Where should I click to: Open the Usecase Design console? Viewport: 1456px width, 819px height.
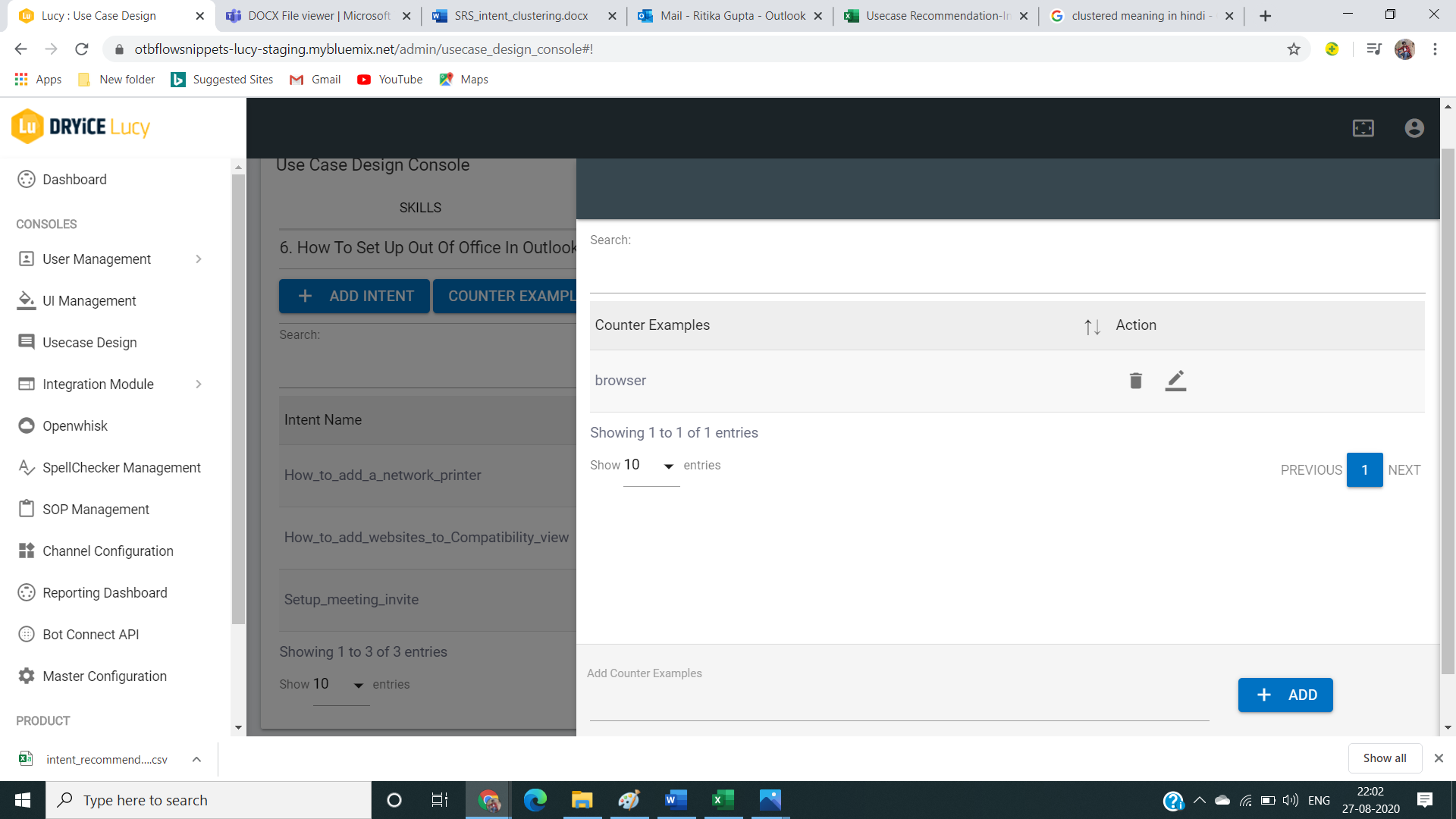[88, 342]
